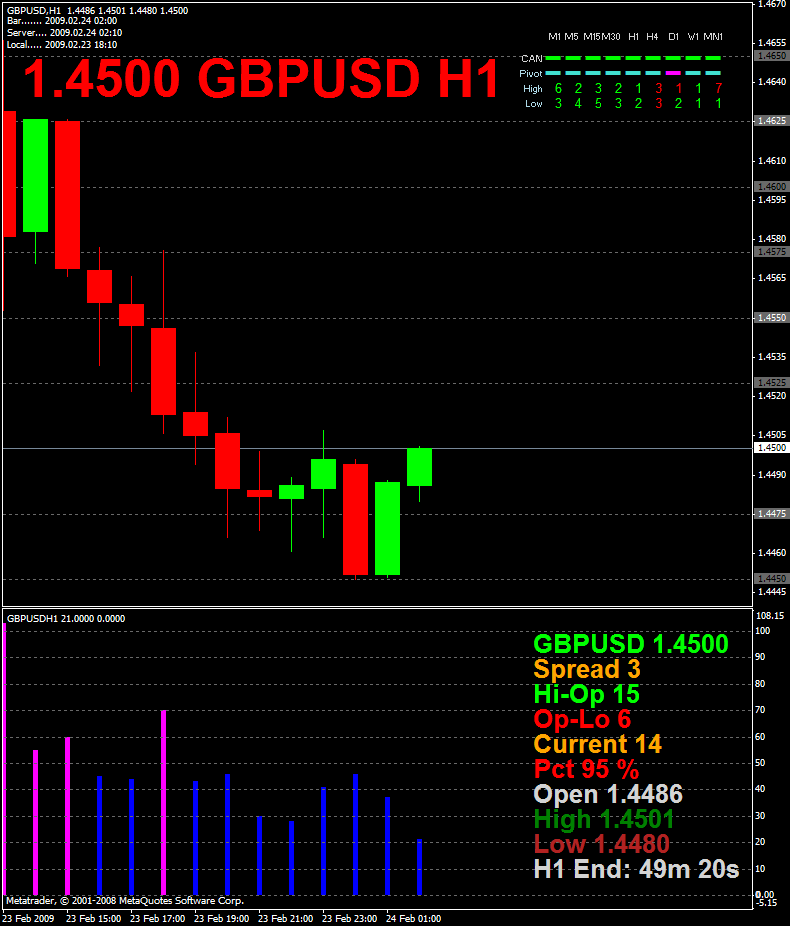The width and height of the screenshot is (790, 926).
Task: Select the "Server.... 2009.02.24 02:10" line
Action: (64, 33)
